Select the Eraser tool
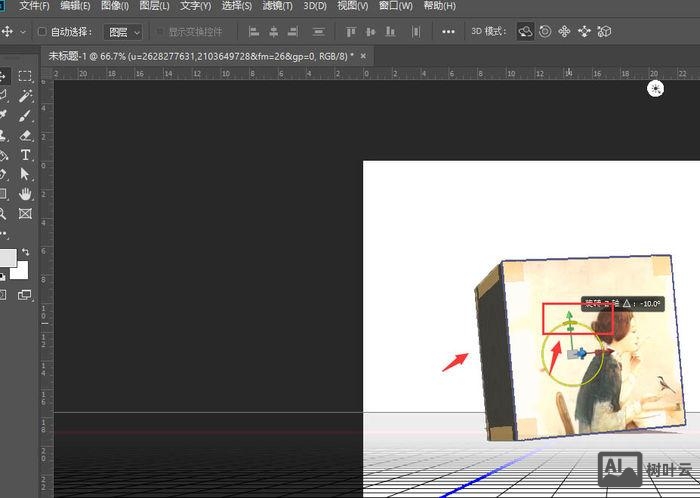The height and width of the screenshot is (498, 700). [x=25, y=135]
